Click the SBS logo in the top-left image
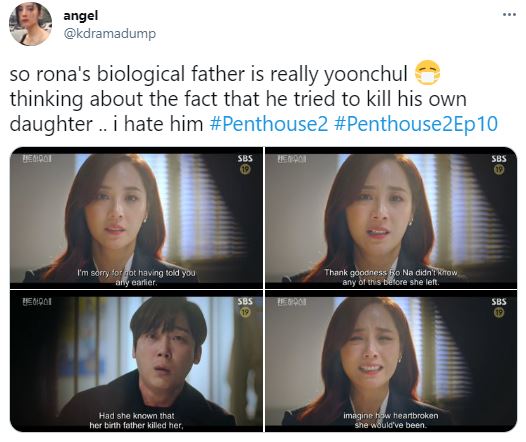Screen dimensions: 526x442 click(245, 158)
